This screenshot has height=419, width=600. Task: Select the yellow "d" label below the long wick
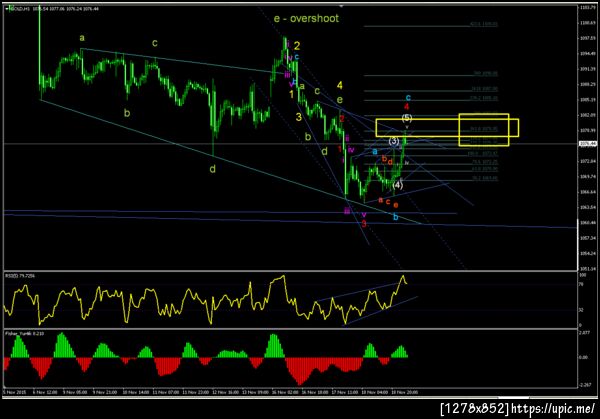[213, 168]
